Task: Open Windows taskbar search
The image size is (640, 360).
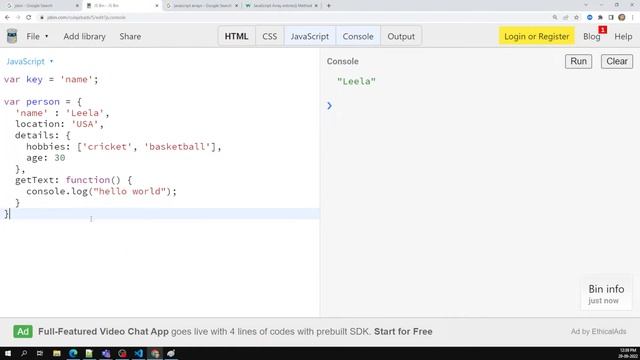Action: [x=24, y=353]
